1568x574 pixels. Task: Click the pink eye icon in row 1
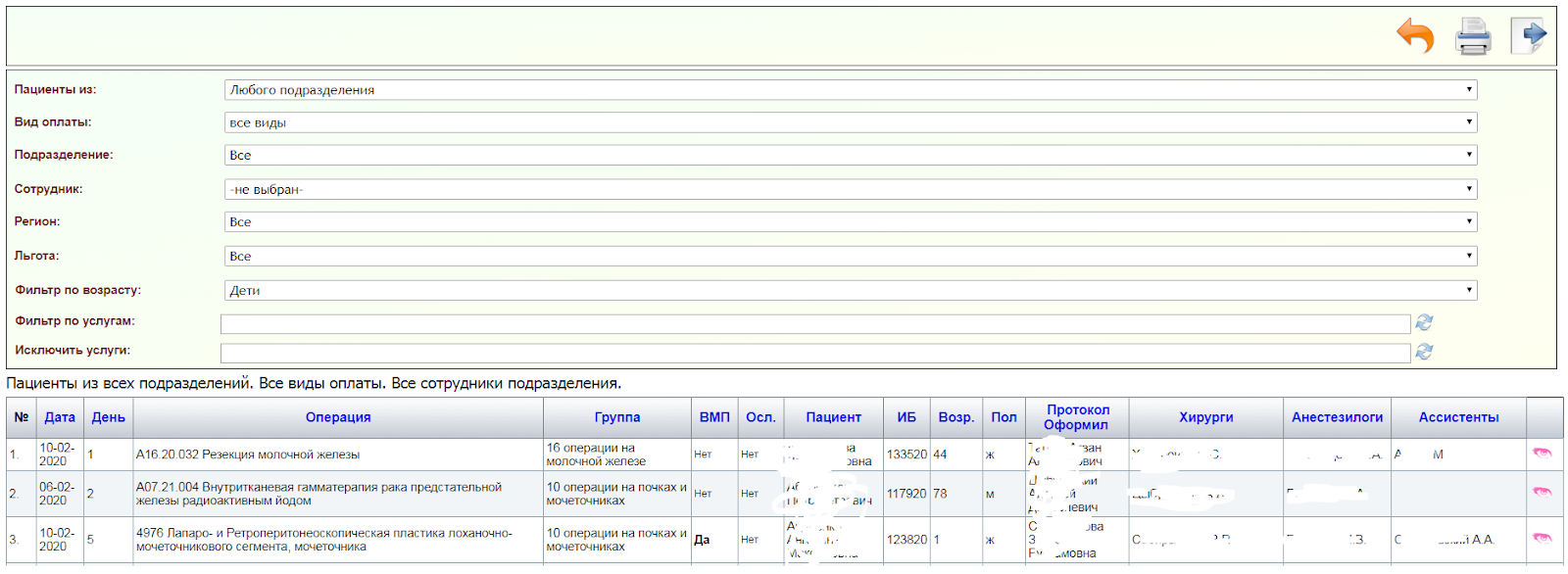[x=1542, y=454]
